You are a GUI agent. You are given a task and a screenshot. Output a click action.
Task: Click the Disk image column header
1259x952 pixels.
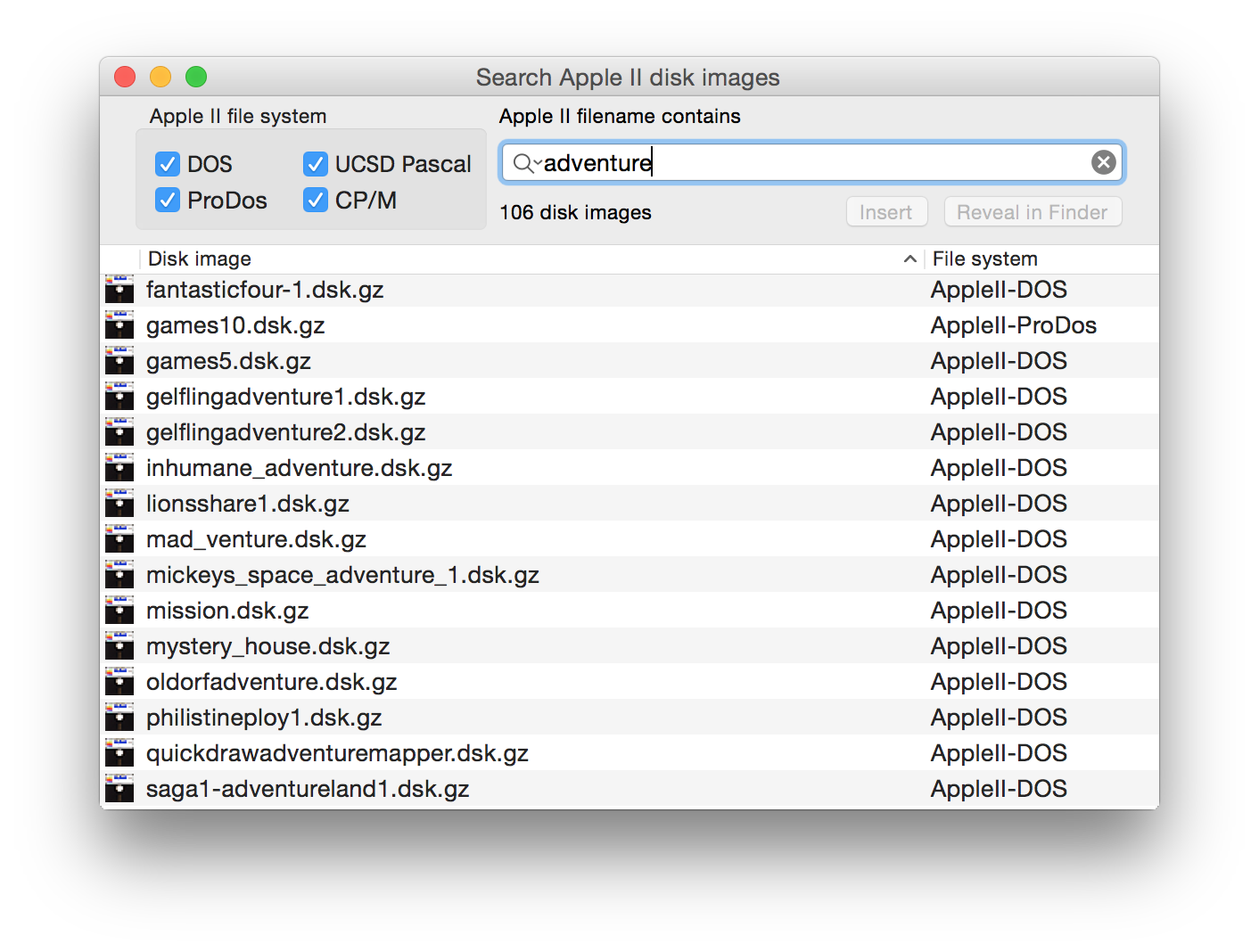[200, 259]
